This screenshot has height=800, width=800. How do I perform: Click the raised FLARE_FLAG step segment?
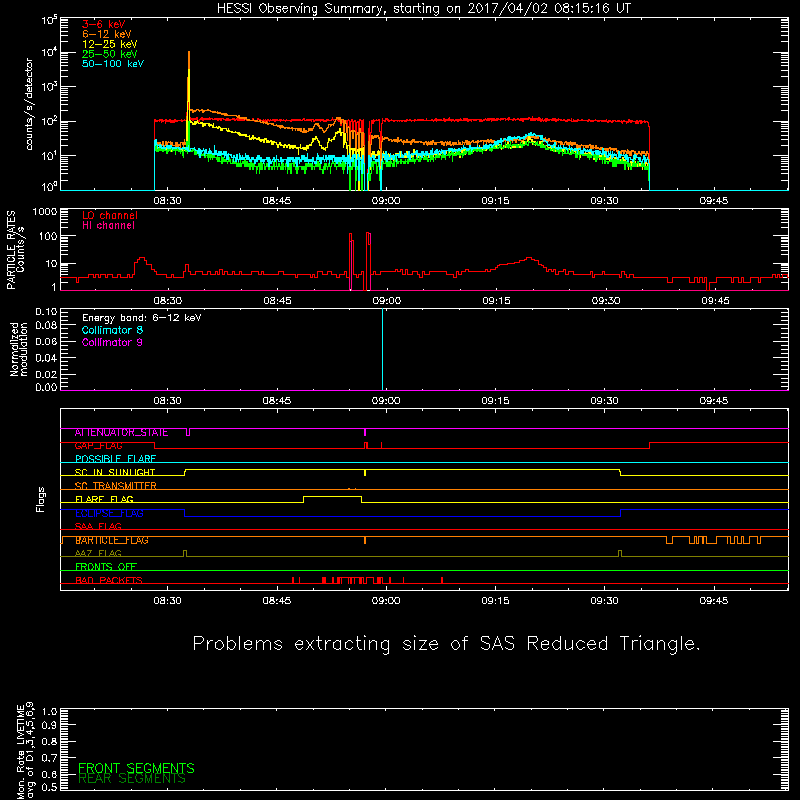[x=333, y=496]
